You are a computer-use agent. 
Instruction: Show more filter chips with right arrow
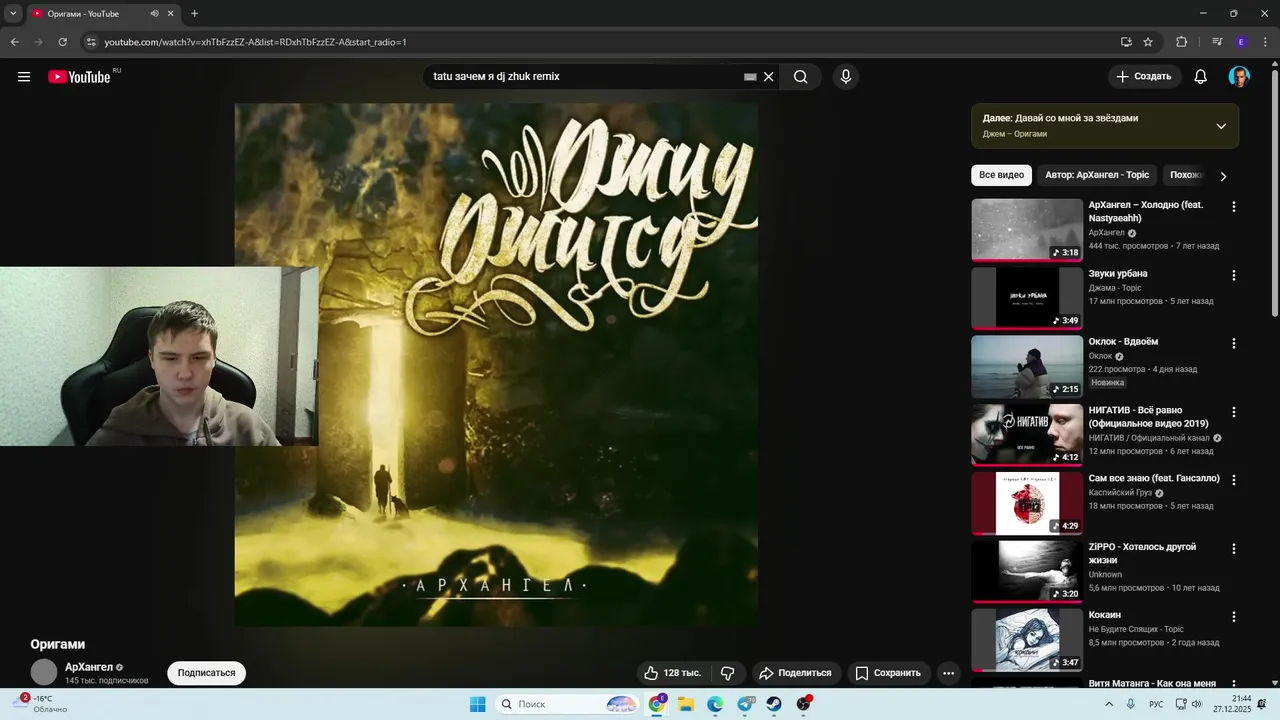coord(1223,176)
